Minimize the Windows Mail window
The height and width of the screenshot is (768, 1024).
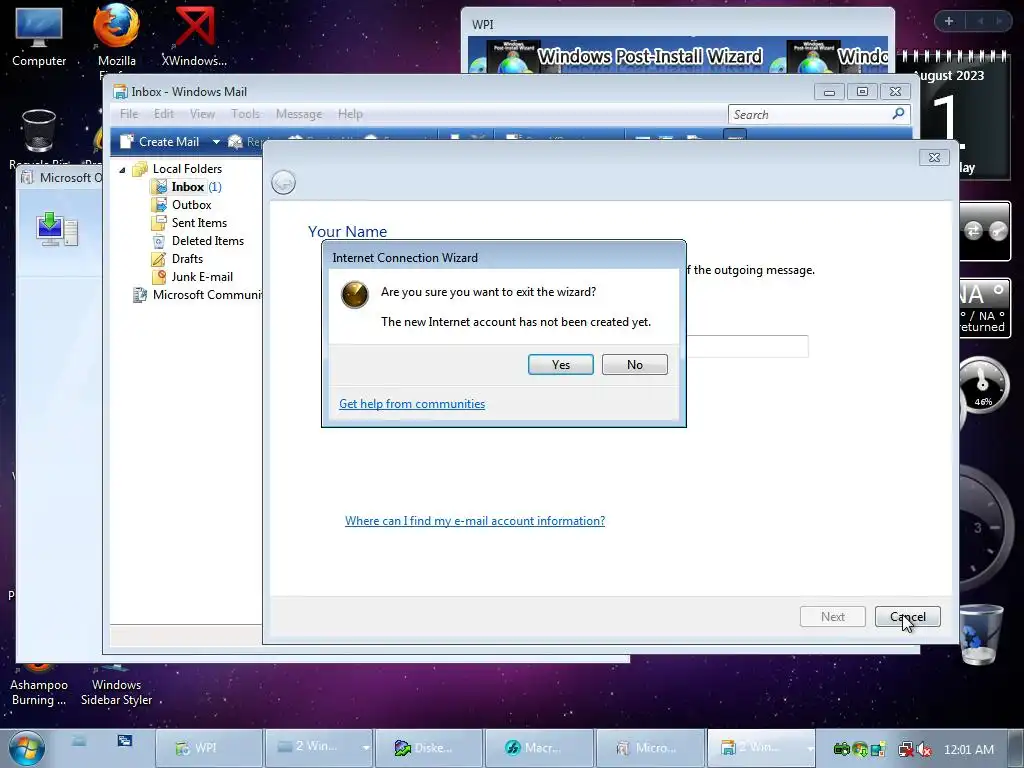[829, 91]
